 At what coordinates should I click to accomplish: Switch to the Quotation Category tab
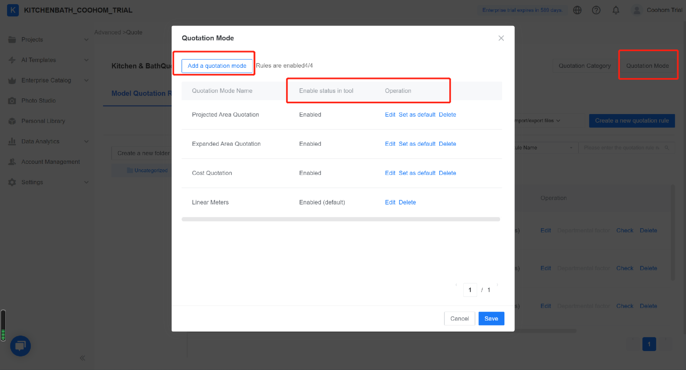[x=584, y=66]
